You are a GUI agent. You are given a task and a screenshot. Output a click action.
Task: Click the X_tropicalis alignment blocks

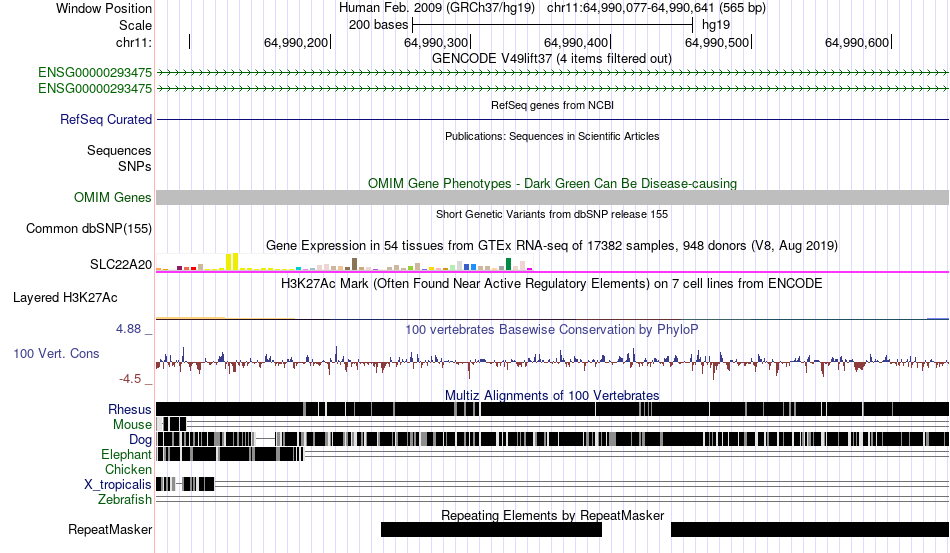pyautogui.click(x=185, y=484)
